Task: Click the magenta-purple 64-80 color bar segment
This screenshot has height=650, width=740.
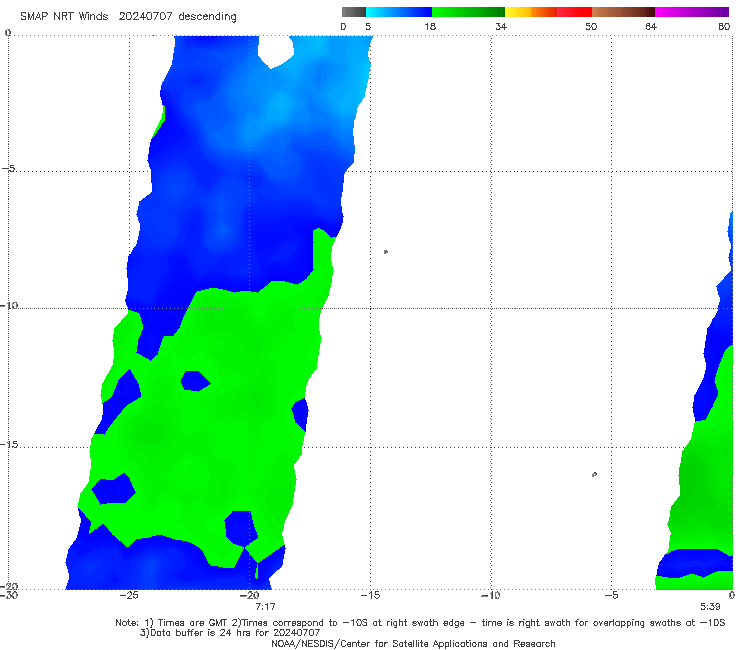Action: click(692, 12)
